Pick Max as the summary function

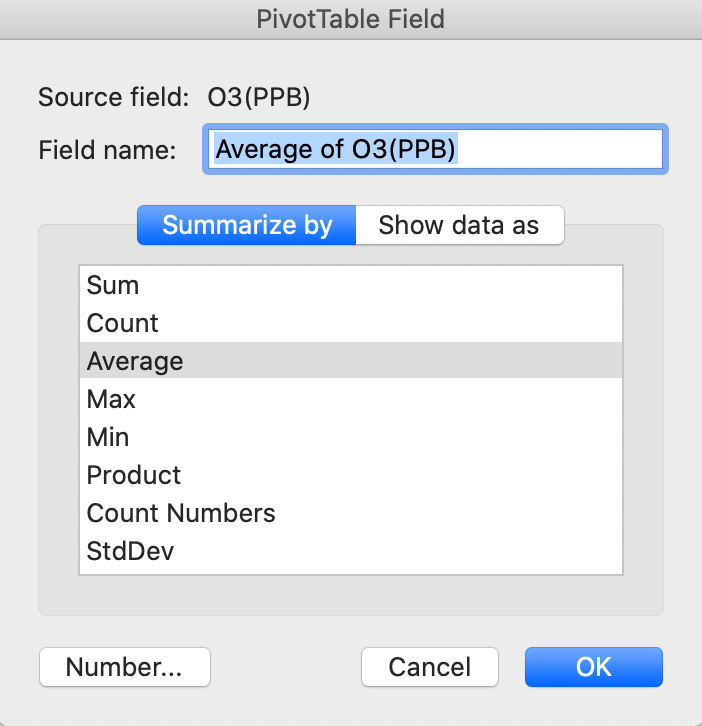click(111, 399)
